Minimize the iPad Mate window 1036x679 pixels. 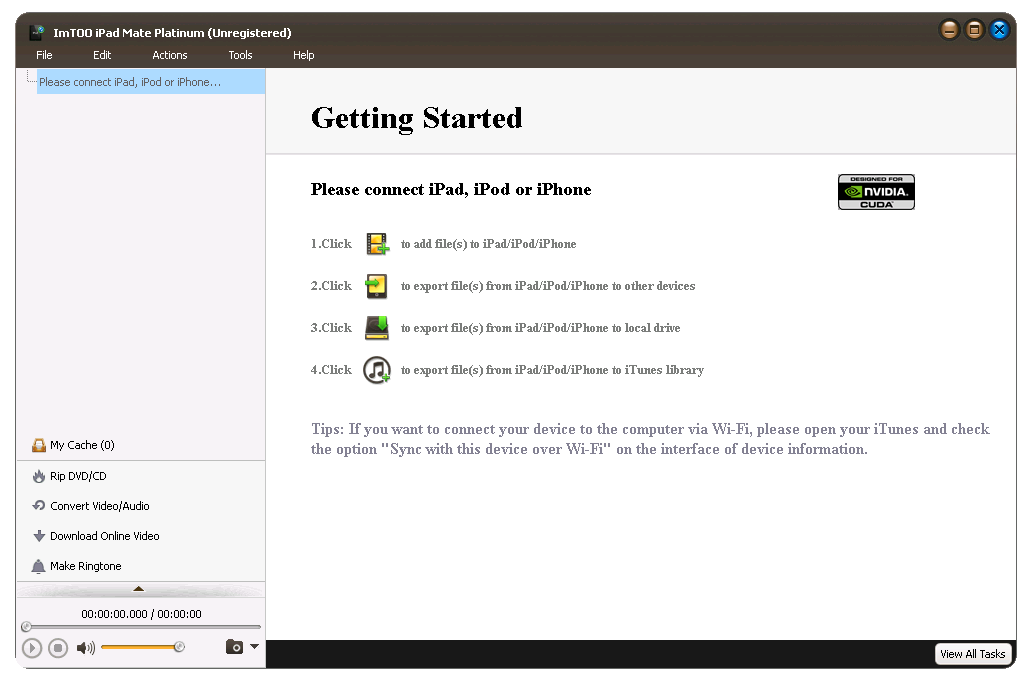pos(949,30)
